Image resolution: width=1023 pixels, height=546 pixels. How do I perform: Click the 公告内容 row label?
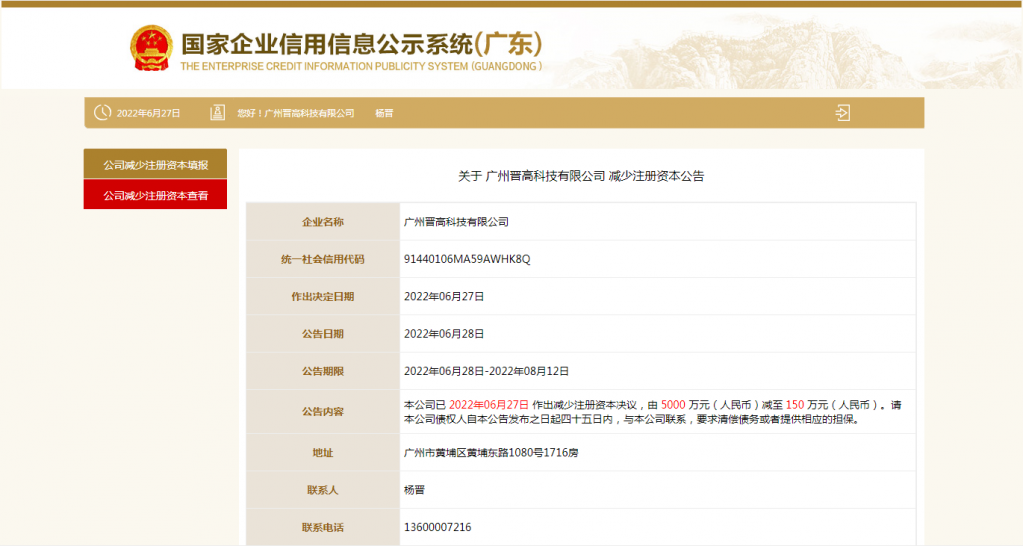(322, 412)
